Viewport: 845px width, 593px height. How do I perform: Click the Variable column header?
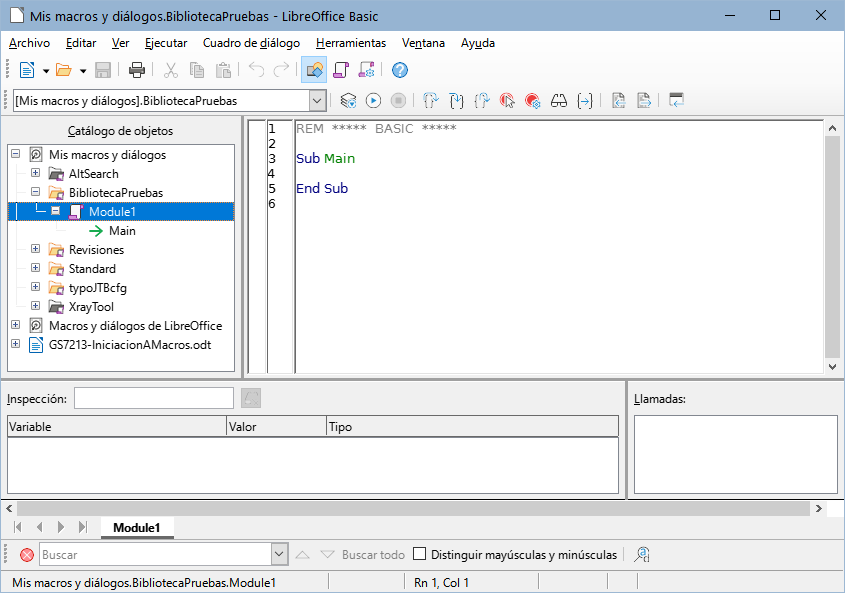point(116,426)
